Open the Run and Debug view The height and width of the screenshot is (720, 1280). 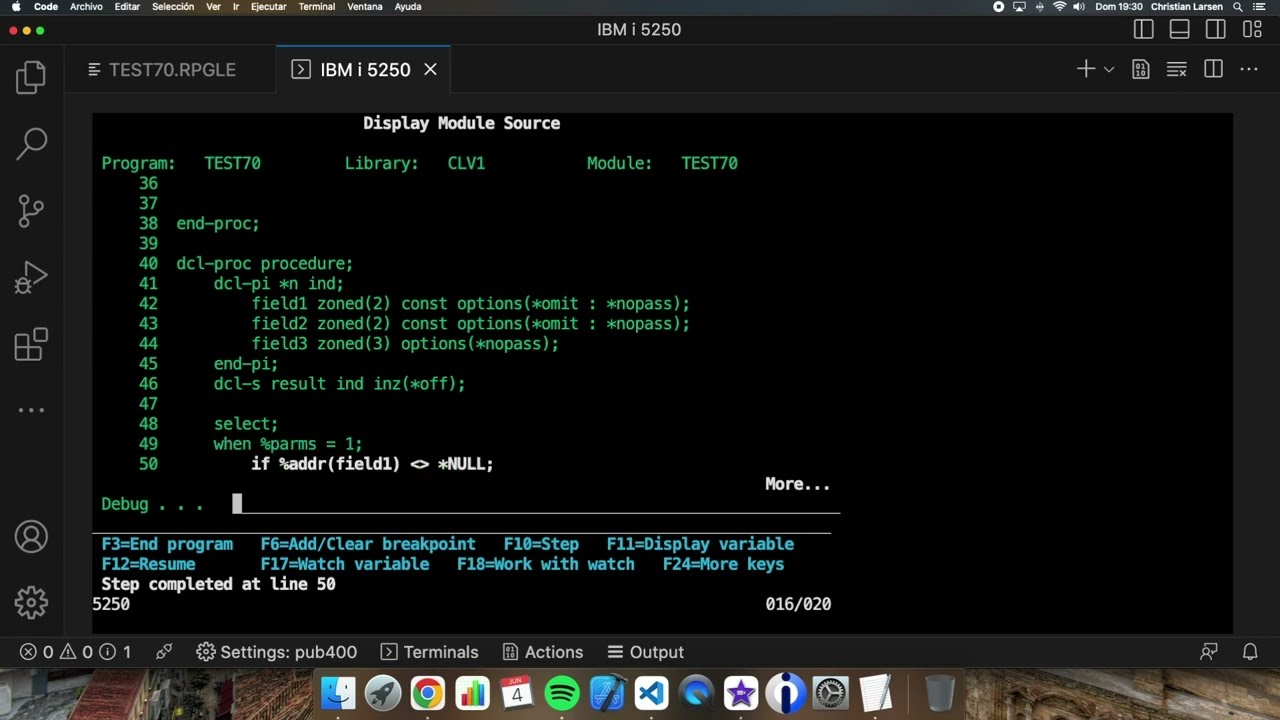[x=31, y=277]
